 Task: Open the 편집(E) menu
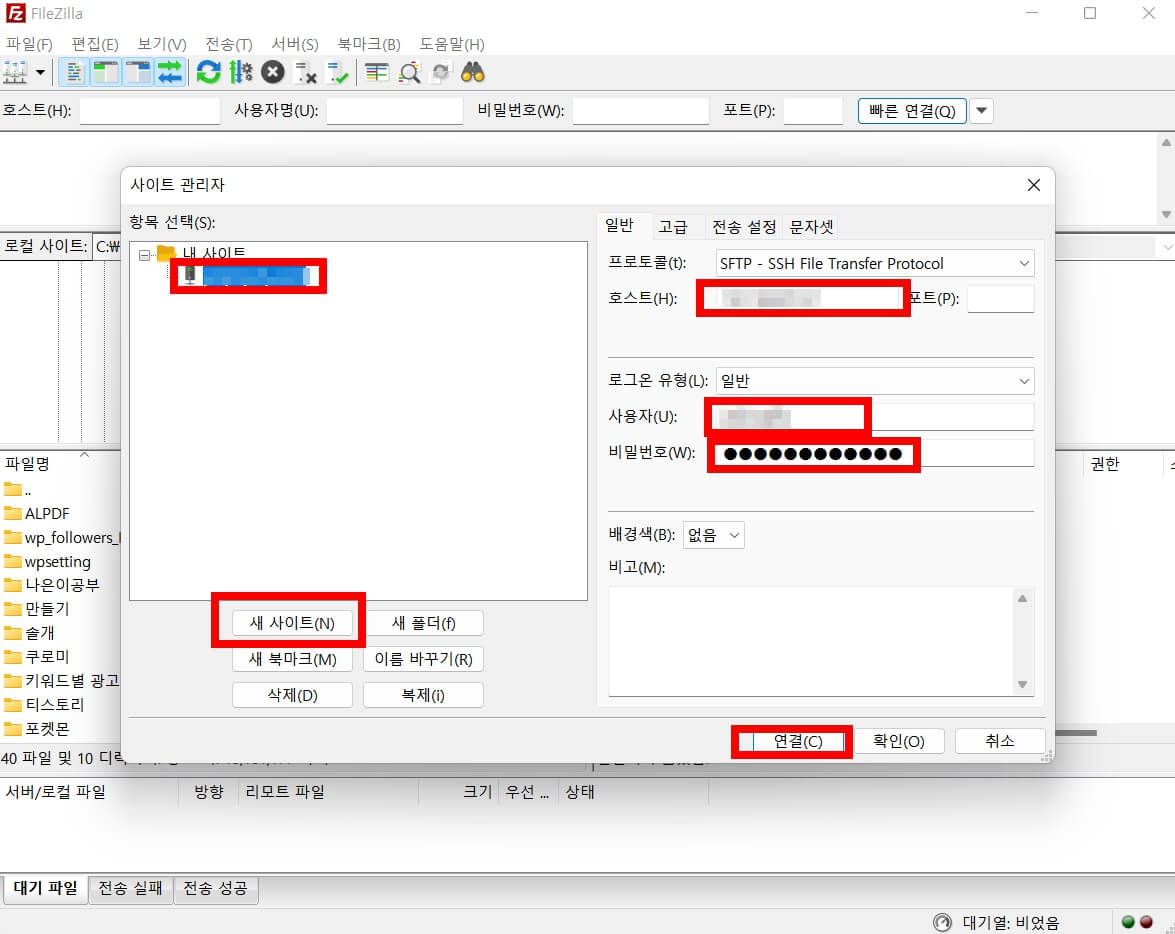click(95, 44)
